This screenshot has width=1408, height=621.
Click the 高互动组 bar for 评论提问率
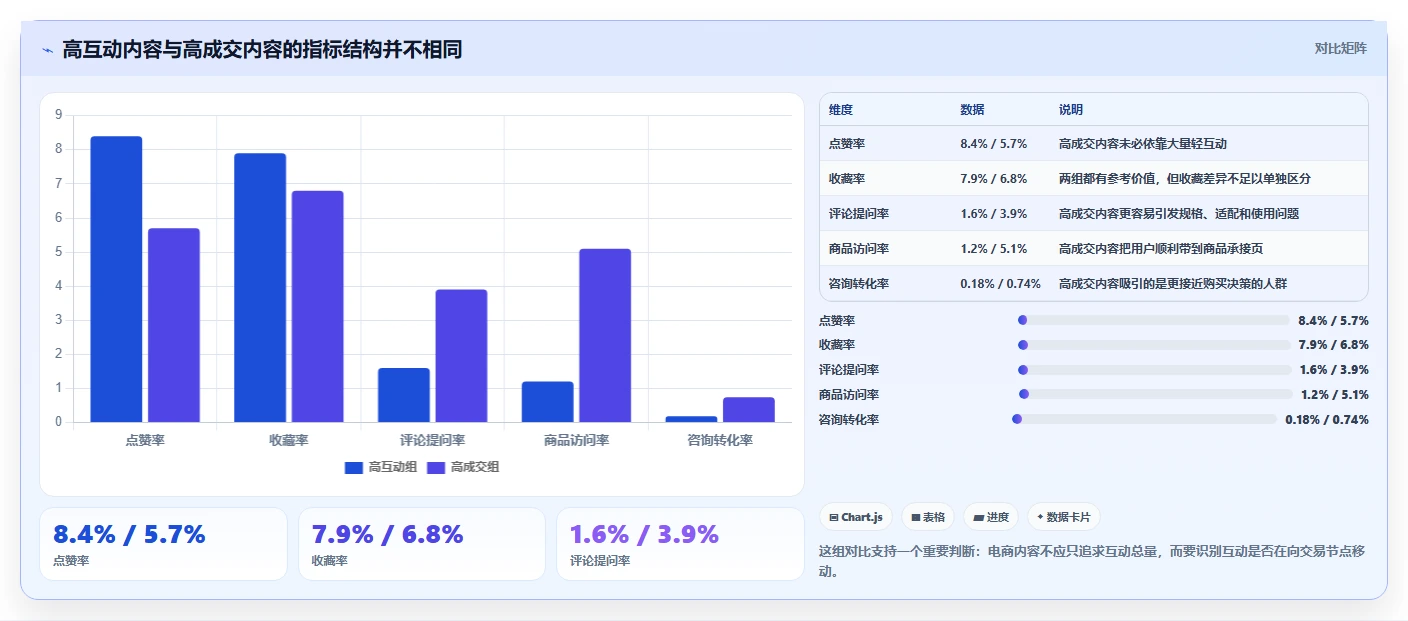click(404, 395)
